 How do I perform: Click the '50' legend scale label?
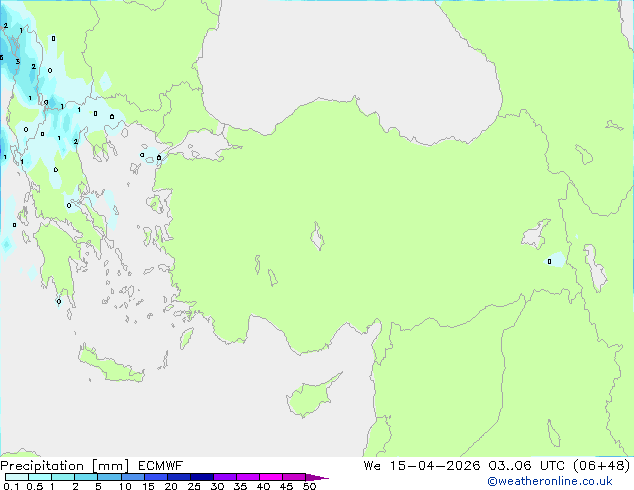coord(310,486)
